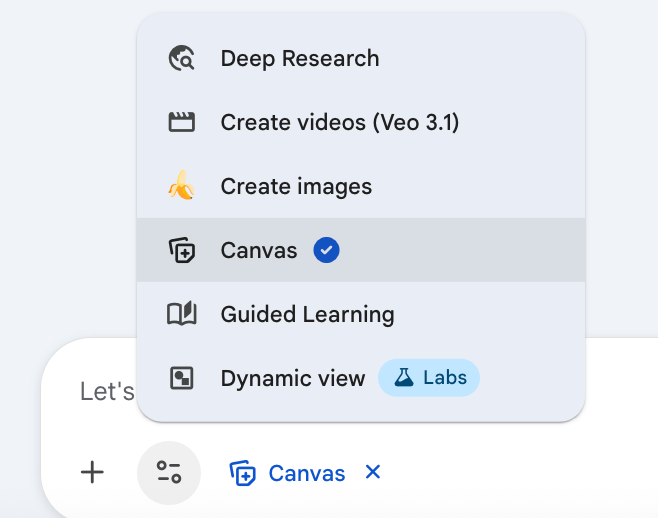Select the Dynamic view label
Viewport: 658px width, 518px height.
tap(293, 379)
